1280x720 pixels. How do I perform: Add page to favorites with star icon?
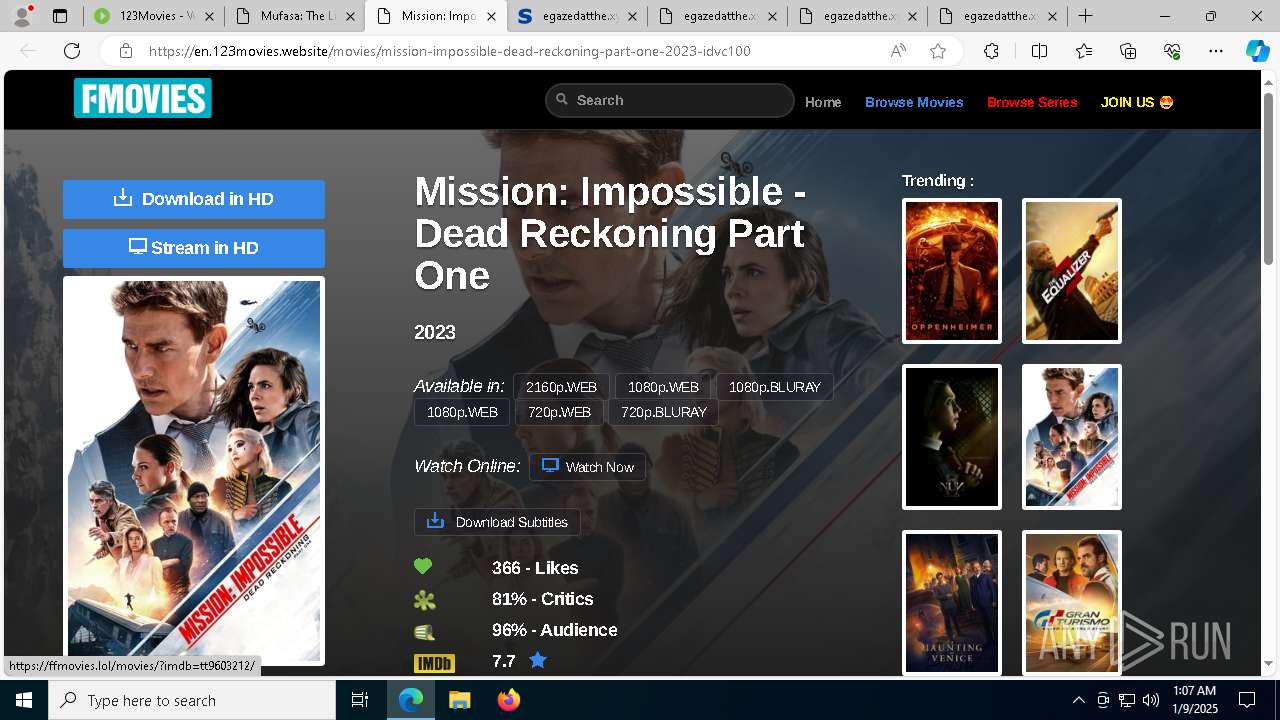point(937,51)
